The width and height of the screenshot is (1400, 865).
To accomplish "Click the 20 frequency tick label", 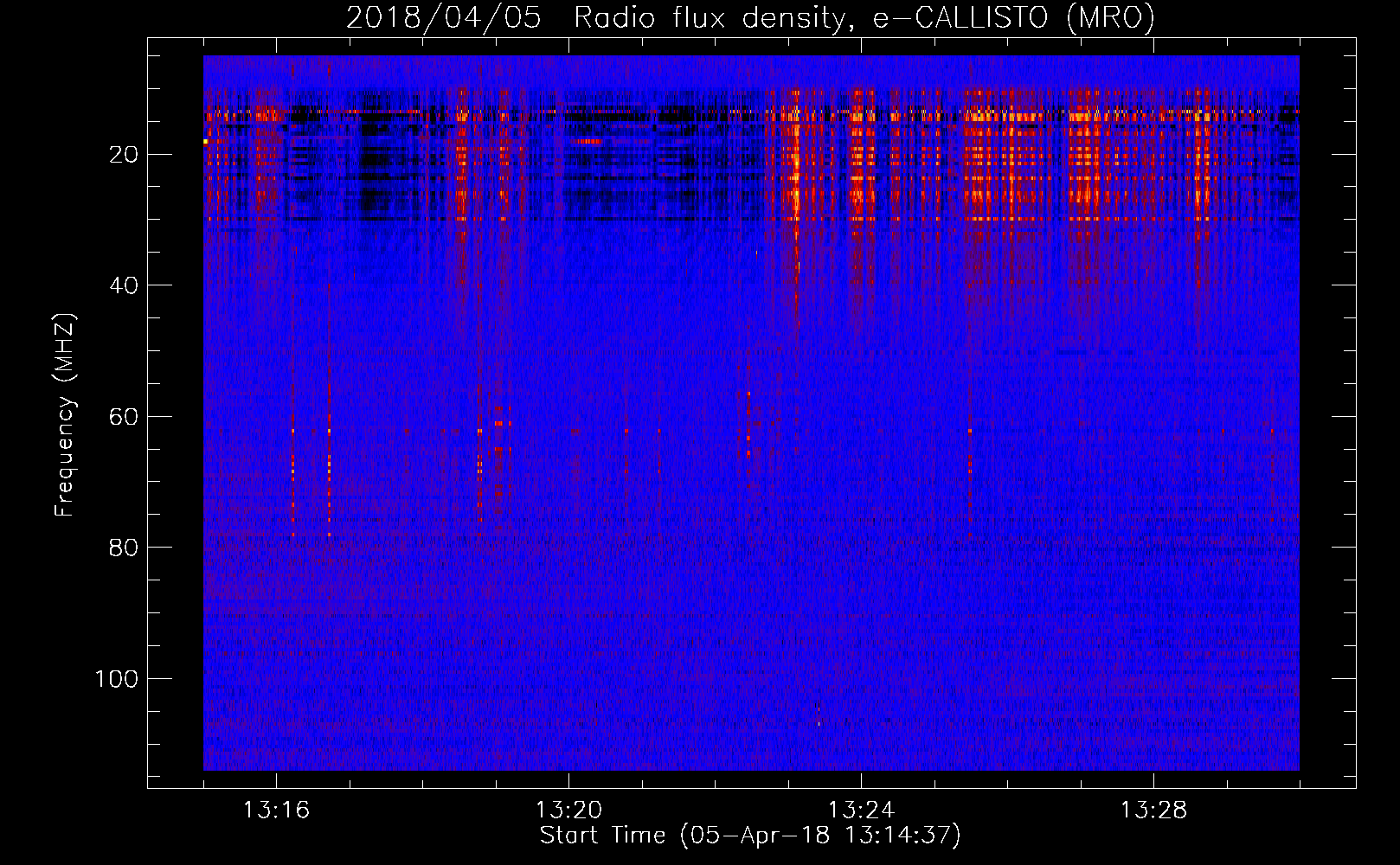I will (x=125, y=155).
